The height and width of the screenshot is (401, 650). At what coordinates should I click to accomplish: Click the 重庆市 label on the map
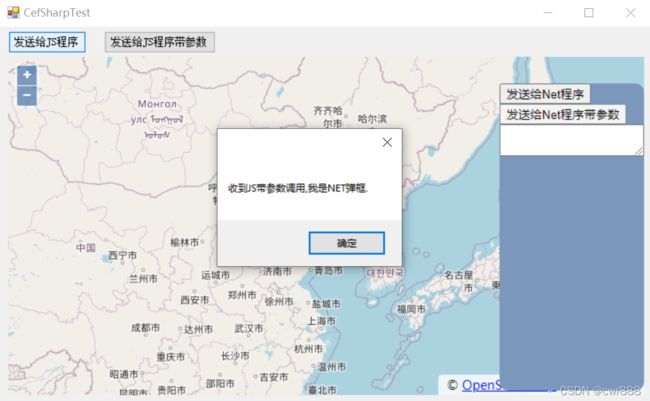pos(171,357)
